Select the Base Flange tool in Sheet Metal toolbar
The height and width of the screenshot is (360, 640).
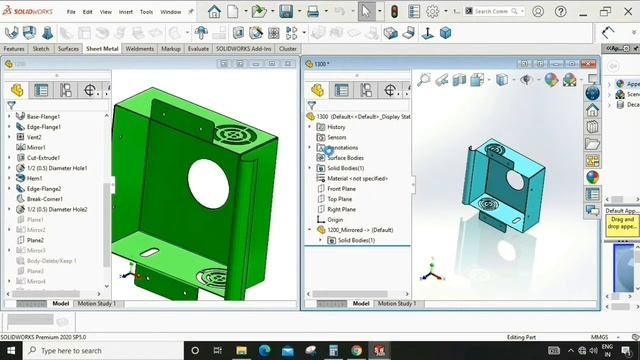pyautogui.click(x=11, y=33)
